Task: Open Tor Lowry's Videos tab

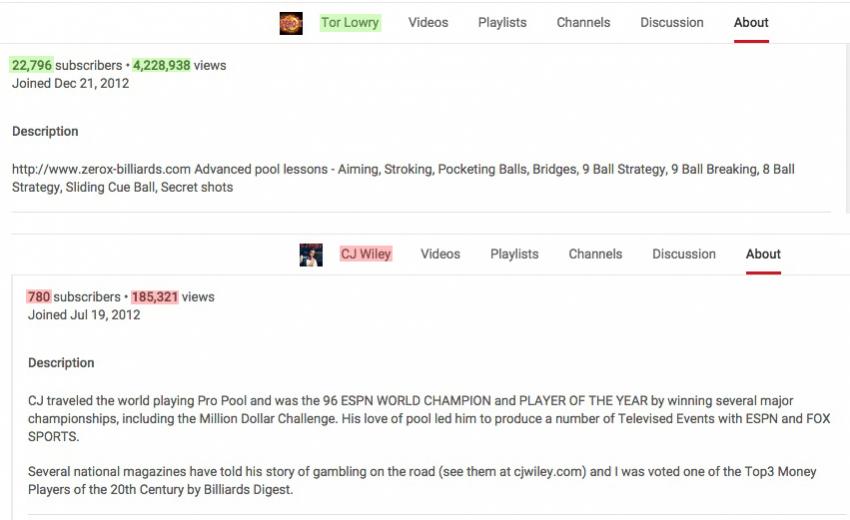Action: coord(428,23)
